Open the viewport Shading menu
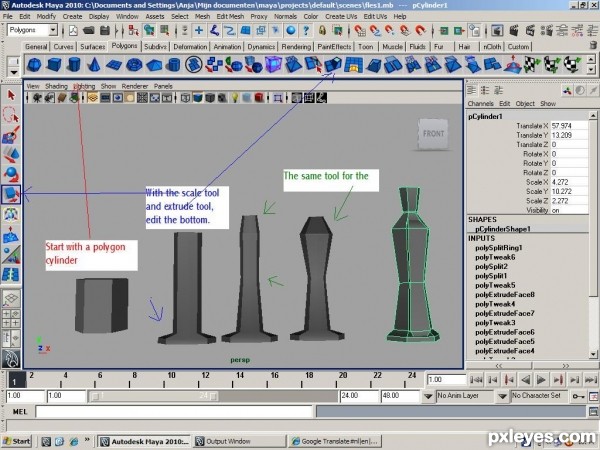 point(56,86)
